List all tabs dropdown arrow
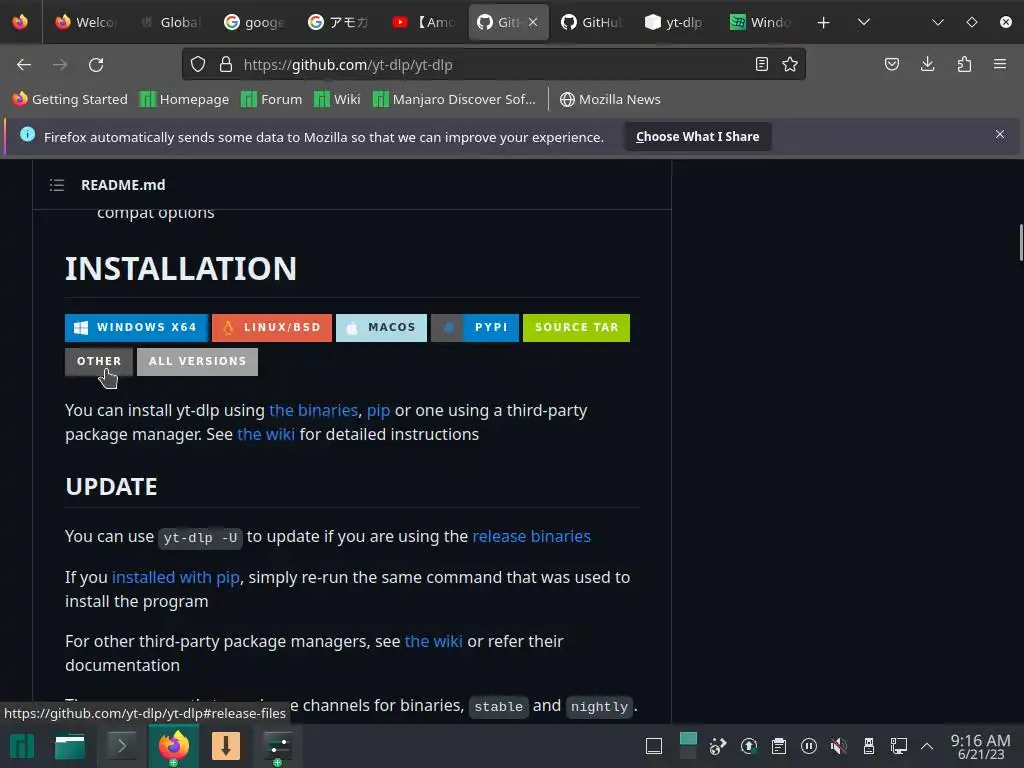 click(x=864, y=23)
